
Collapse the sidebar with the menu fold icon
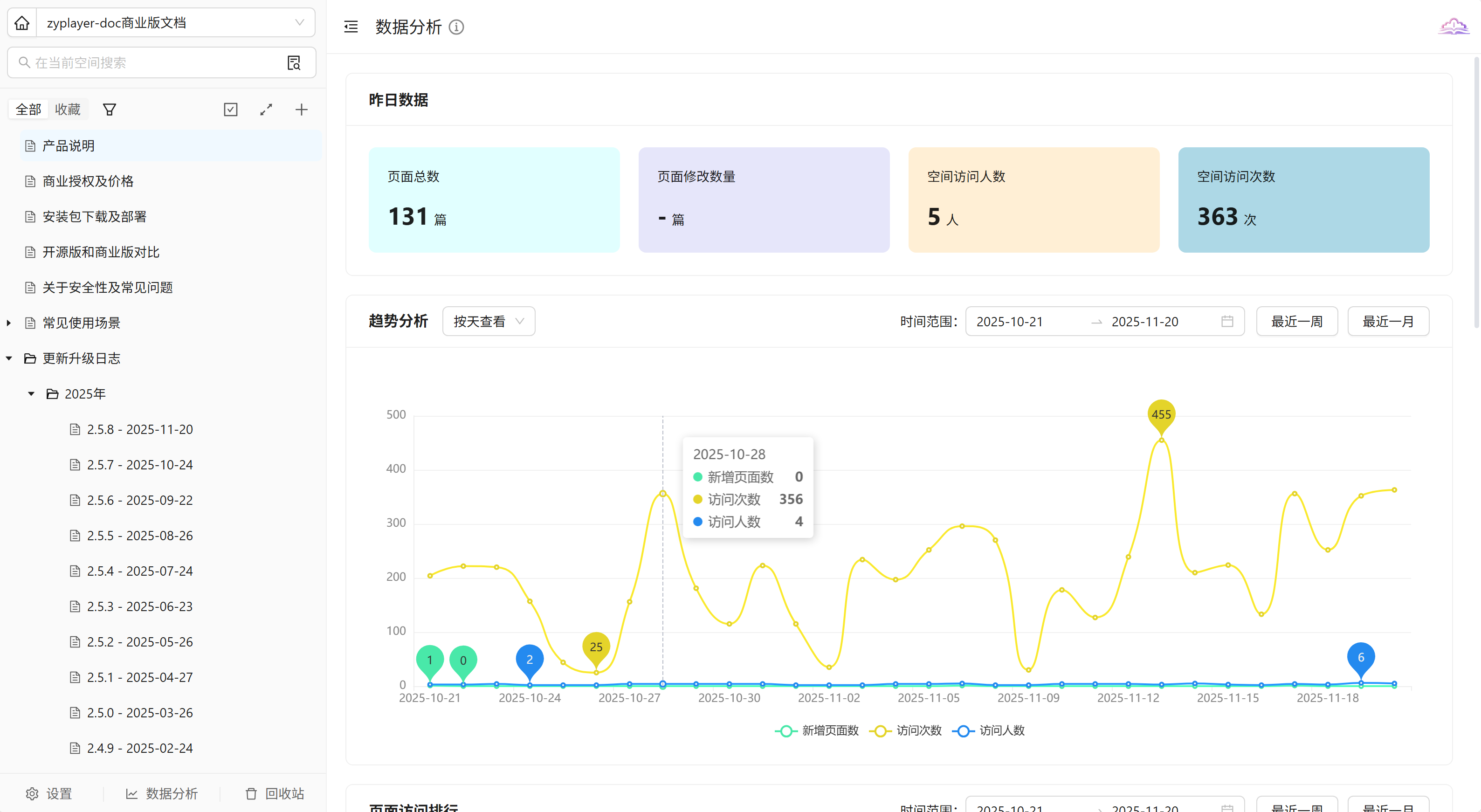click(351, 27)
